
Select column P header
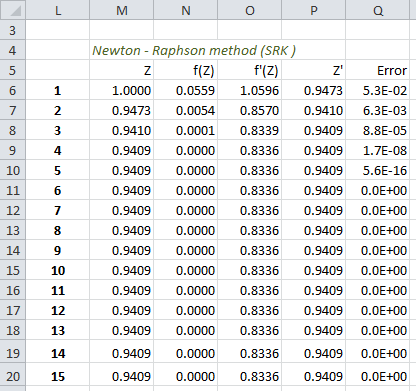coord(314,10)
